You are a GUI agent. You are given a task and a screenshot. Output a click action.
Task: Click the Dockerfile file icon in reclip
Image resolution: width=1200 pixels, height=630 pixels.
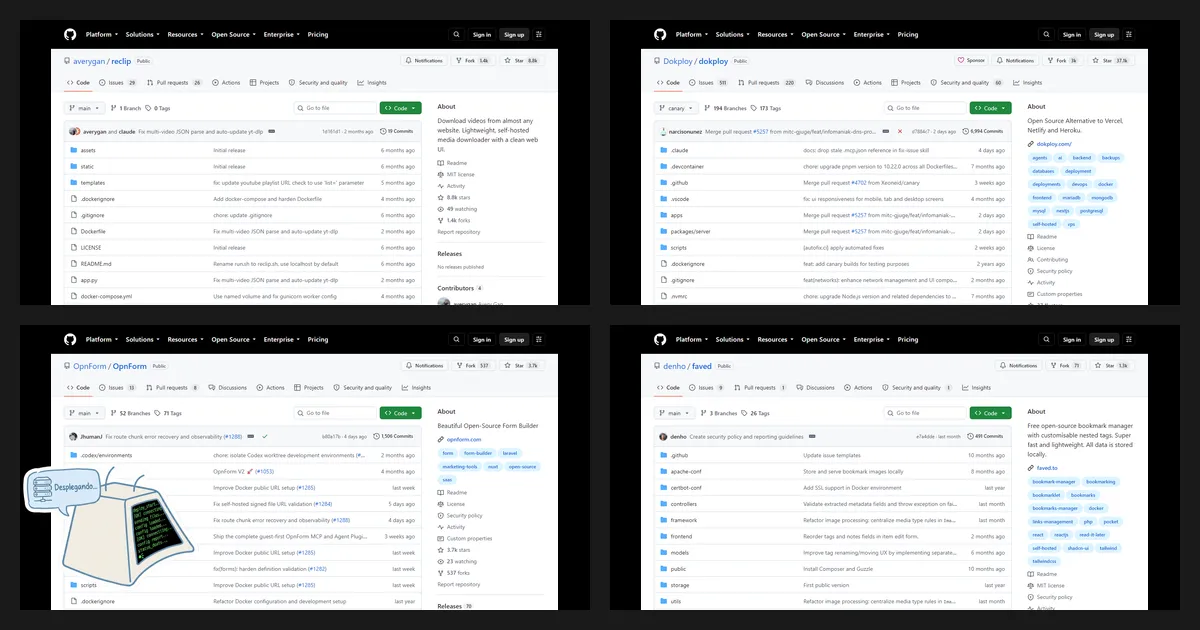73,231
